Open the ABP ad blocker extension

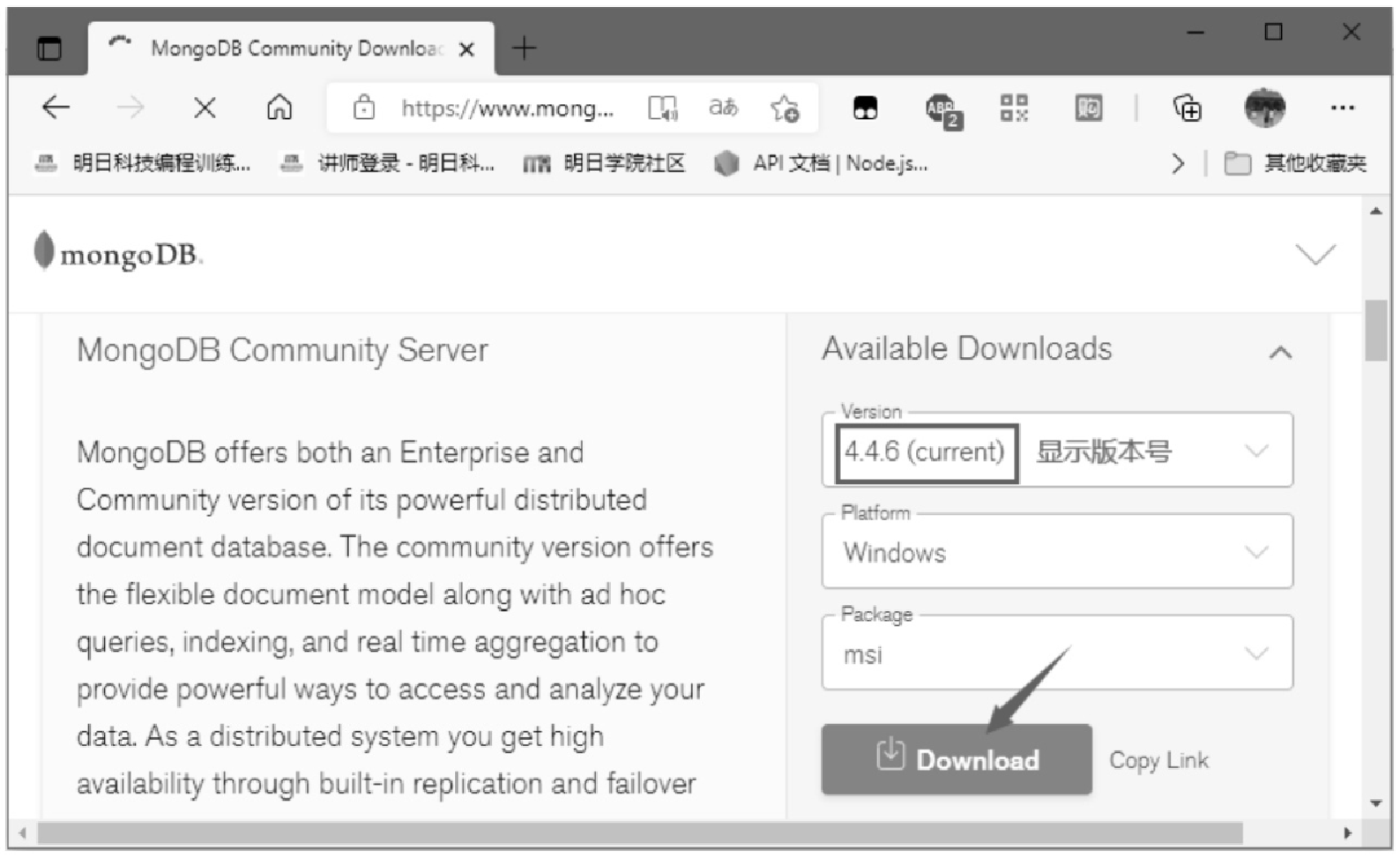(942, 110)
